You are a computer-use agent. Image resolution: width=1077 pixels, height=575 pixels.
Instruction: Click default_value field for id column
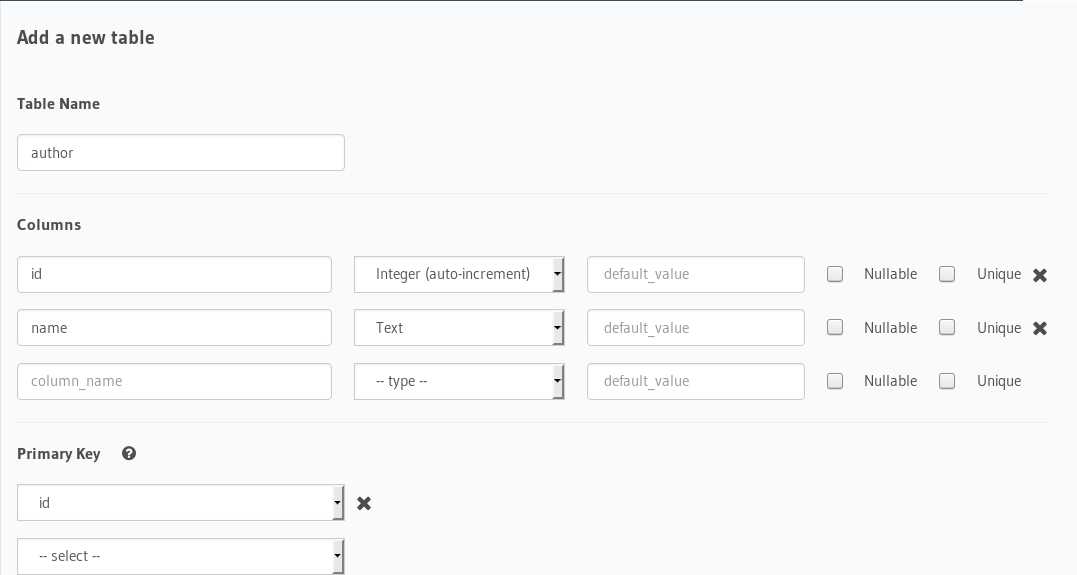pyautogui.click(x=696, y=274)
